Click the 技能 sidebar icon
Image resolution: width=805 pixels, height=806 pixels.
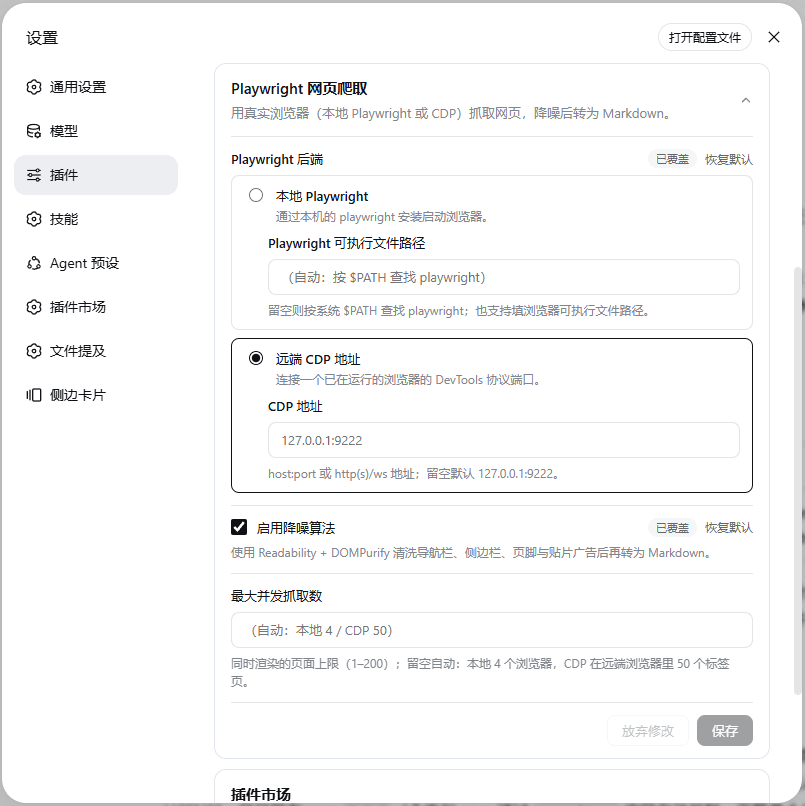click(x=34, y=219)
